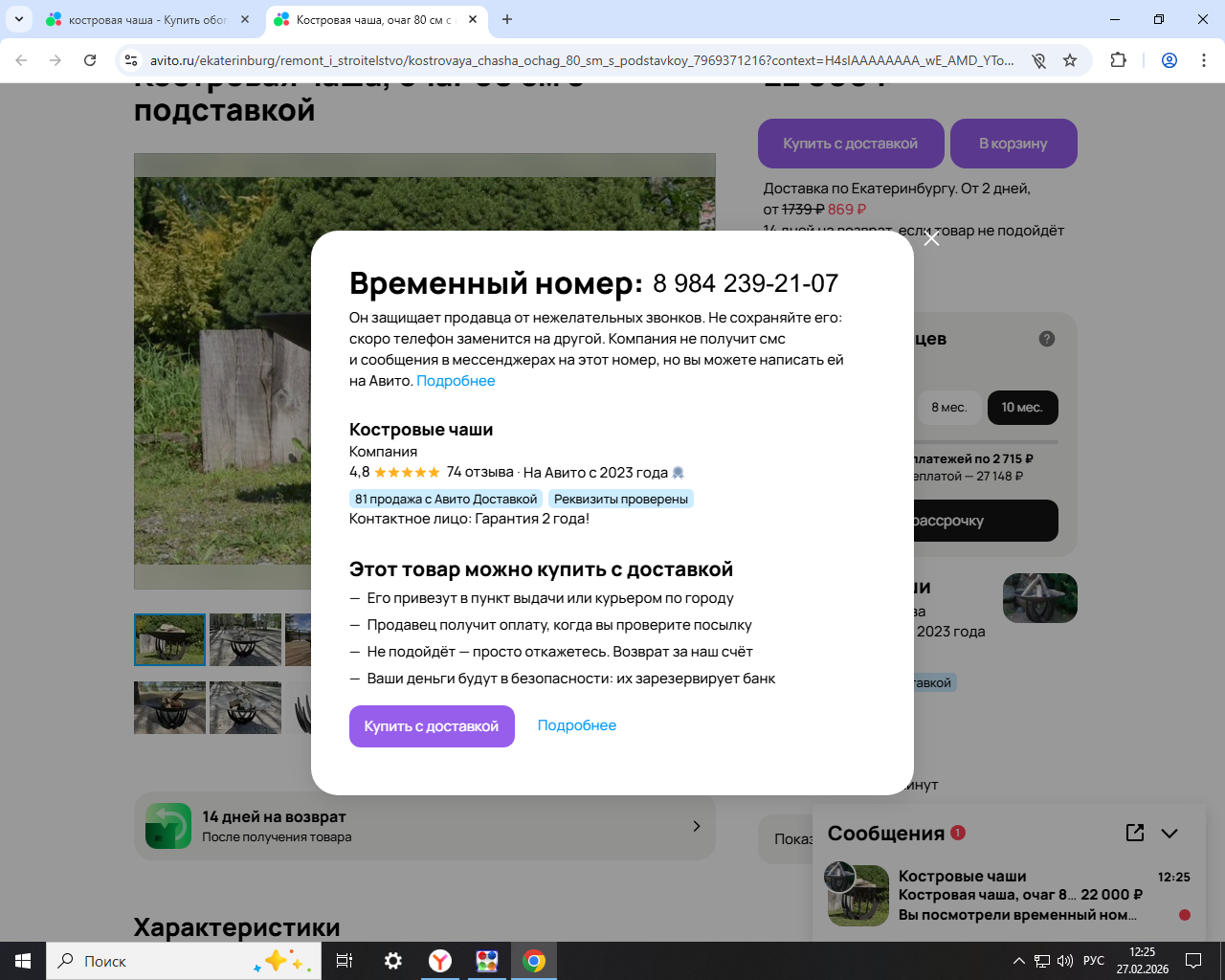Viewport: 1225px width, 980px height.
Task: Select the first product photo thumbnail
Action: click(169, 639)
